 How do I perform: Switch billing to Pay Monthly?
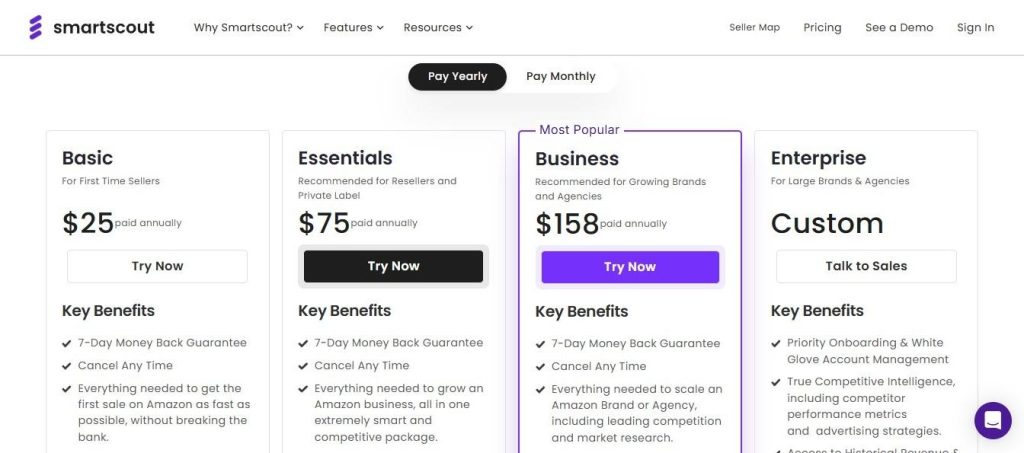[560, 77]
